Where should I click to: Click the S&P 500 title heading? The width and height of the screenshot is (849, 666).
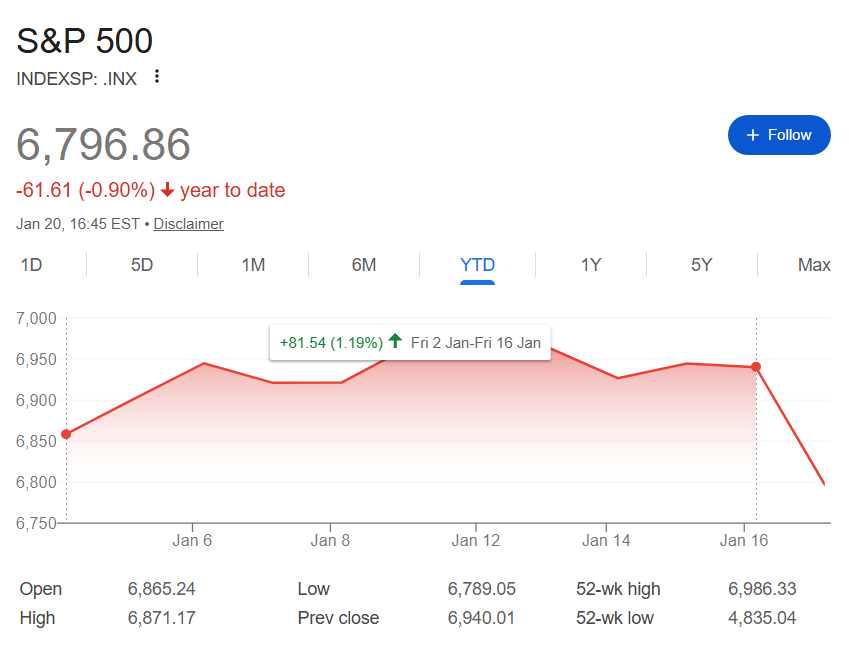point(84,41)
